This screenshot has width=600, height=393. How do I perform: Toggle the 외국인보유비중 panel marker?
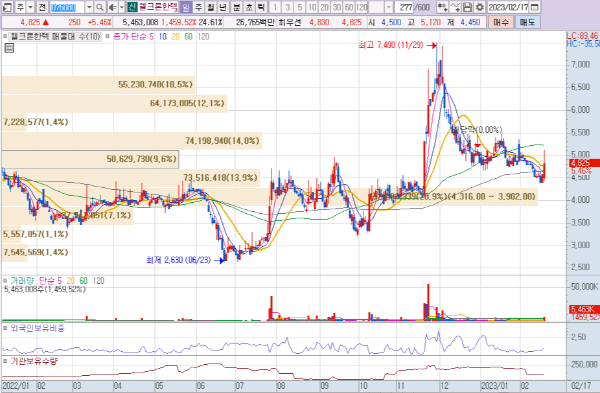coord(5,328)
